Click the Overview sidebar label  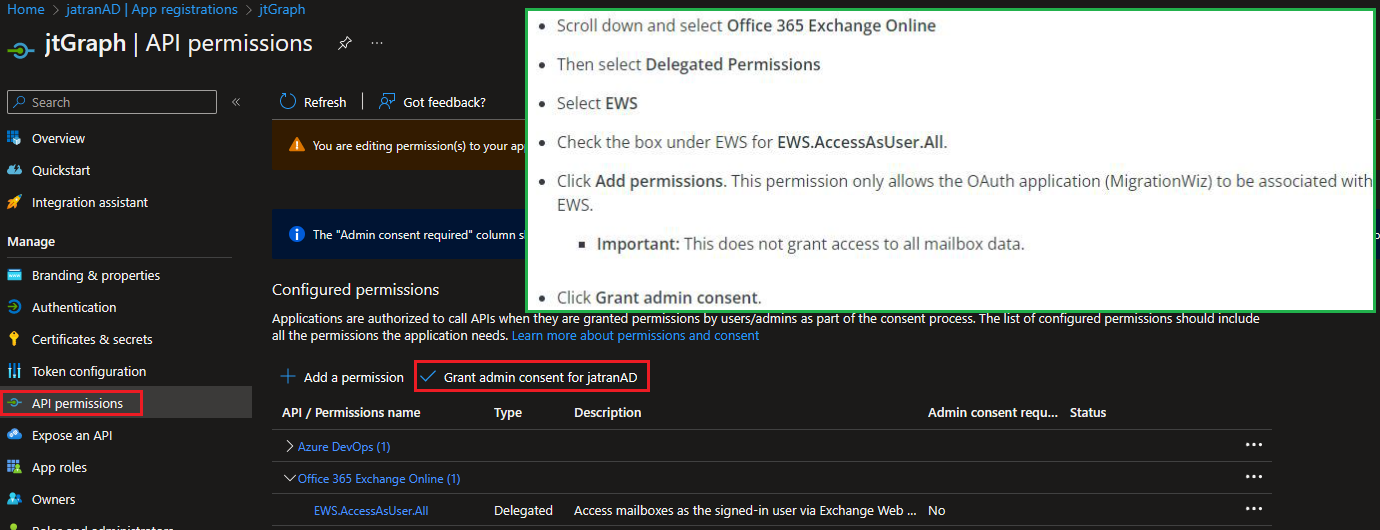[x=58, y=138]
